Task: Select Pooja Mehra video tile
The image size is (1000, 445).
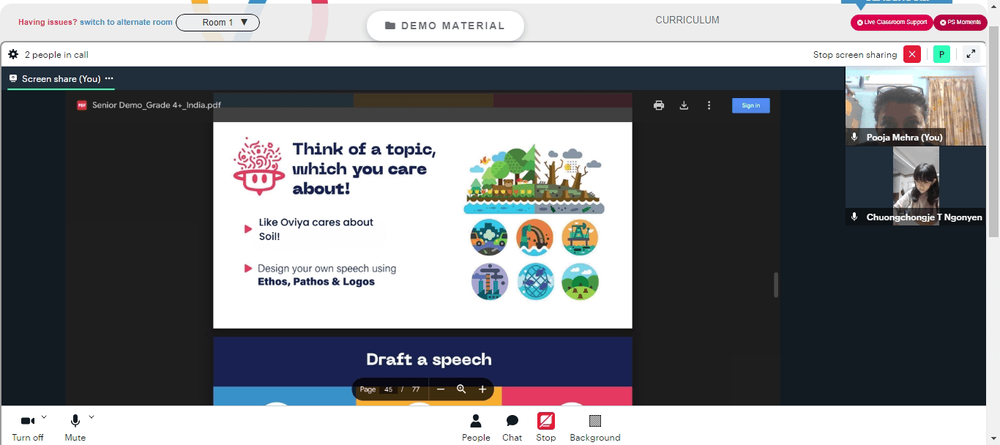Action: coord(915,106)
